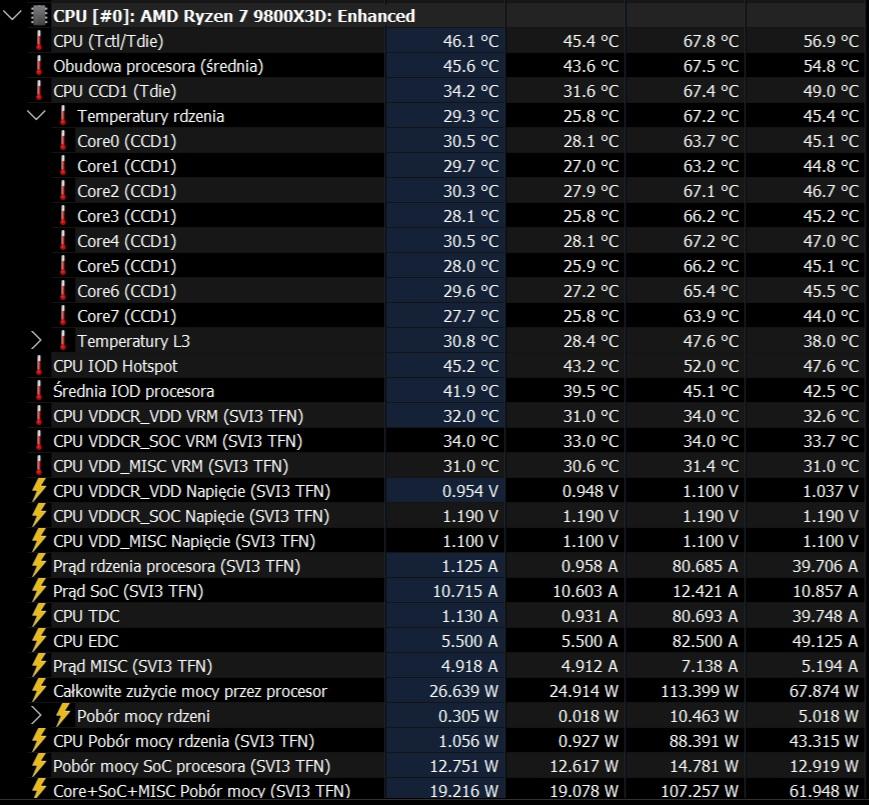Click the 46.1 °C current Tctl/Tdie value
This screenshot has height=805, width=869.
click(470, 41)
